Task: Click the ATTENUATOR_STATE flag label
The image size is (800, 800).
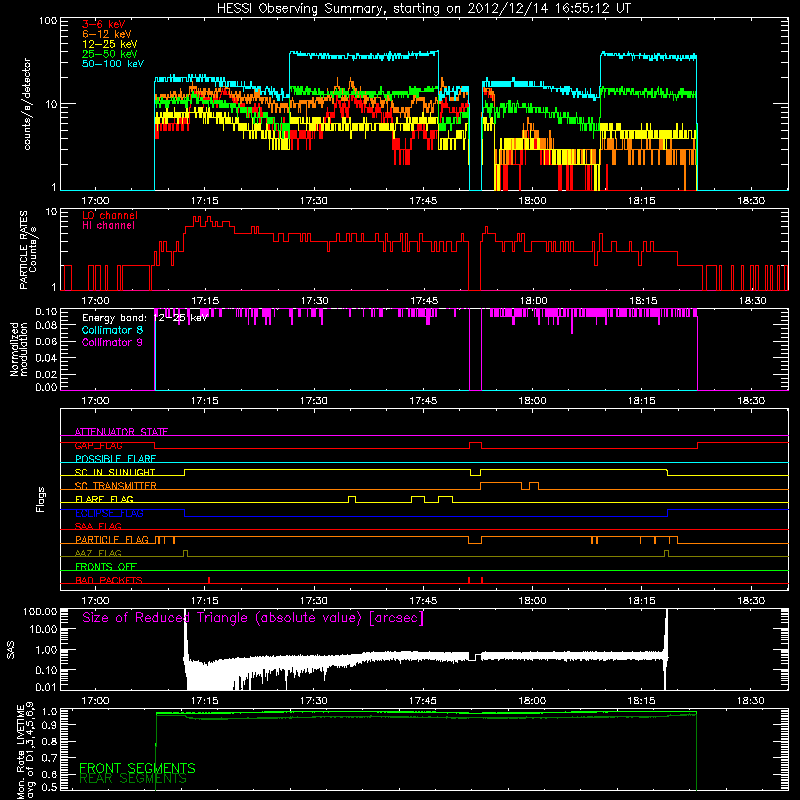Action: [x=121, y=432]
